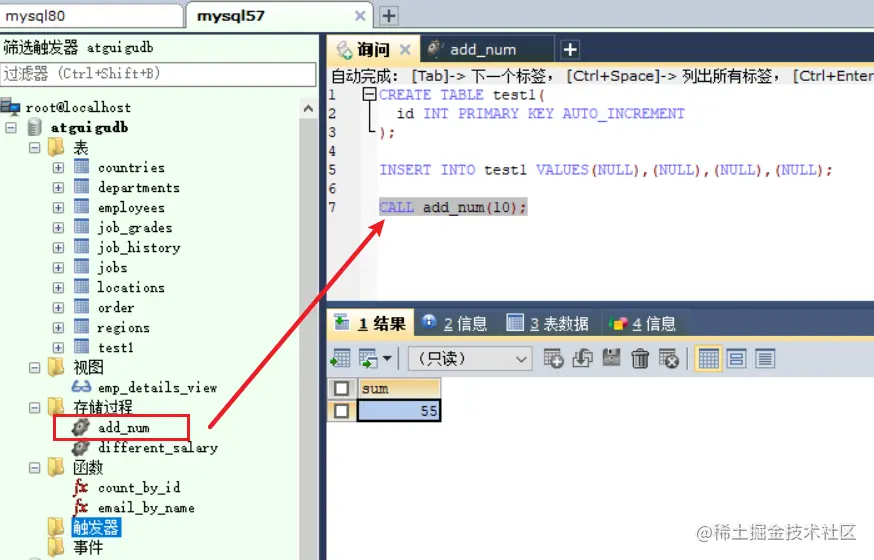Open the 只读 read-only mode dropdown

(x=470, y=358)
